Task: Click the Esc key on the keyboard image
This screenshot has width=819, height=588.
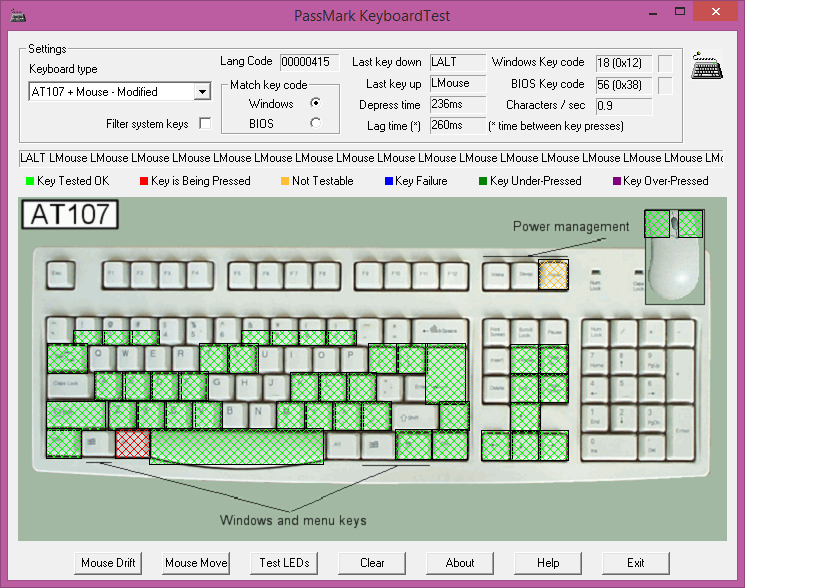Action: (61, 275)
